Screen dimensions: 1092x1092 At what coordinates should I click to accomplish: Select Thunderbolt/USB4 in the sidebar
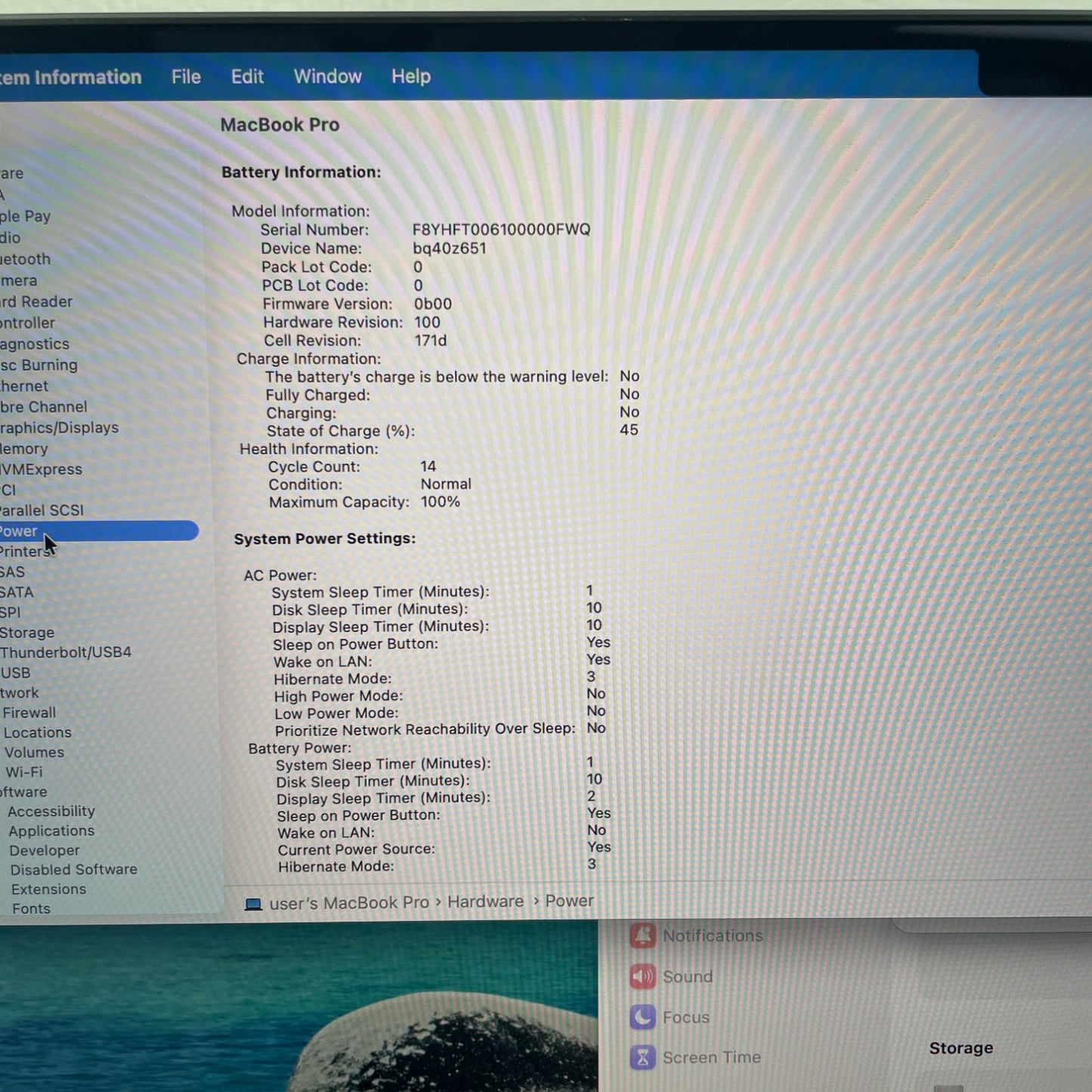[x=66, y=652]
